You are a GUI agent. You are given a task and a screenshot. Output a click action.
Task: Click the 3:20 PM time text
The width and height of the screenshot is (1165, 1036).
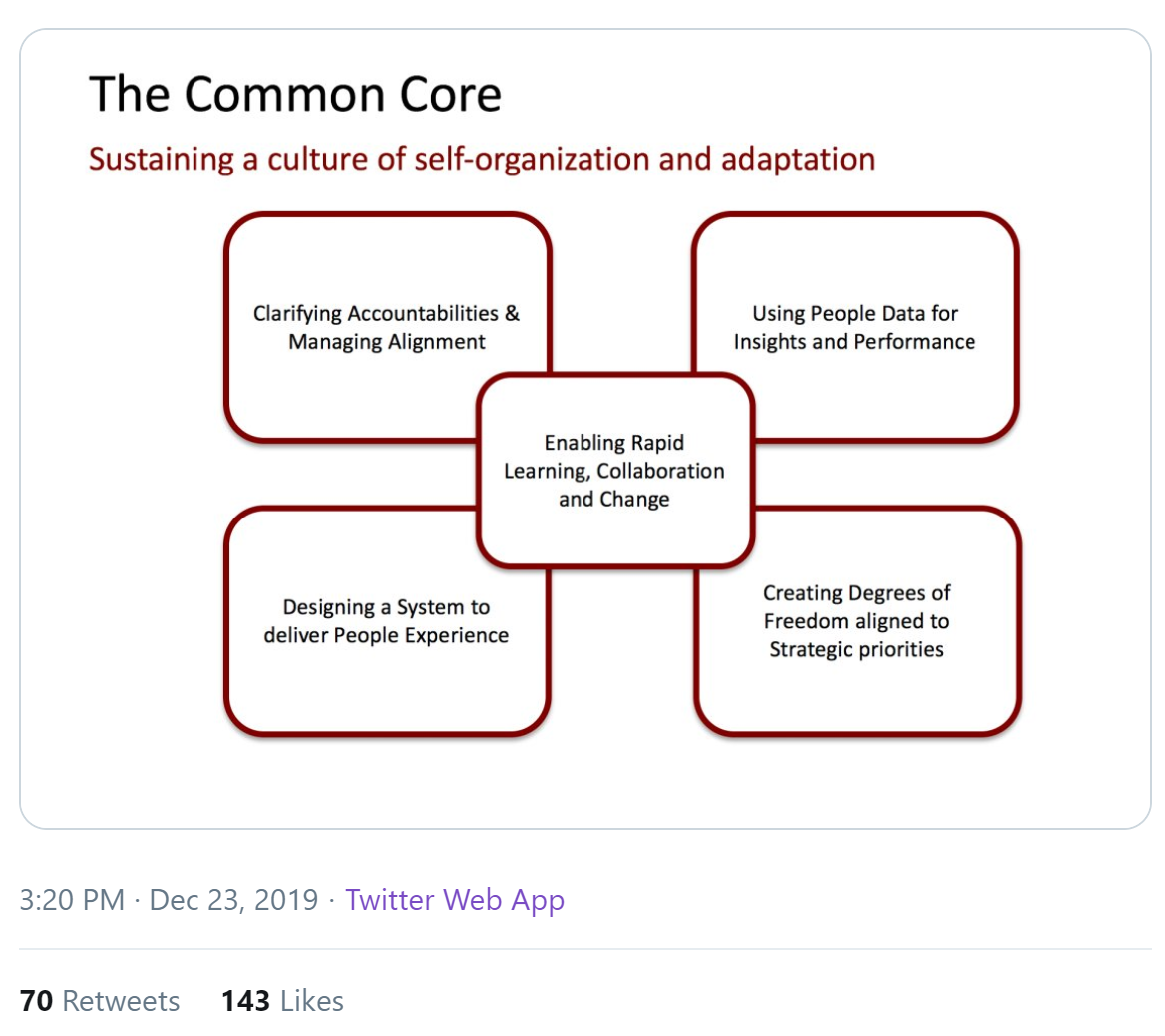pos(72,900)
